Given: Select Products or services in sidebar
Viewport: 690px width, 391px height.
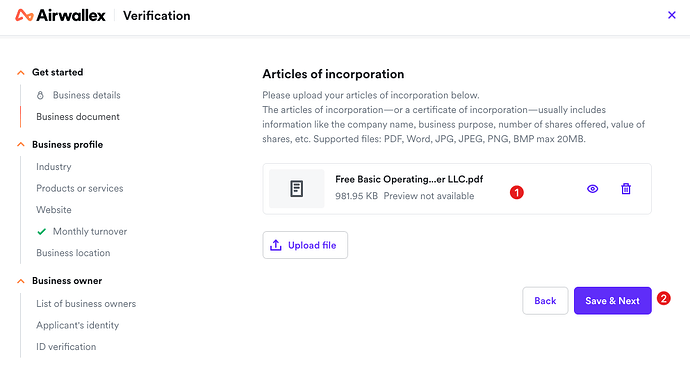Looking at the screenshot, I should point(80,188).
